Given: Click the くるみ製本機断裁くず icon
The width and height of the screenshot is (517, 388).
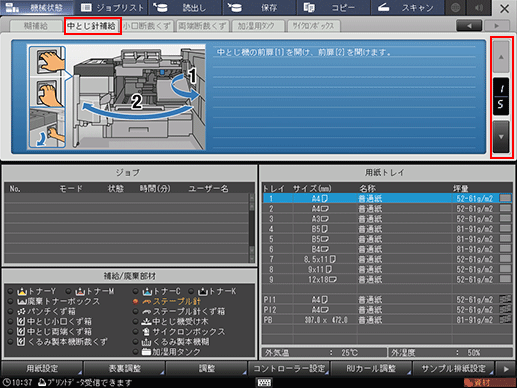Looking at the screenshot, I should (21, 342).
